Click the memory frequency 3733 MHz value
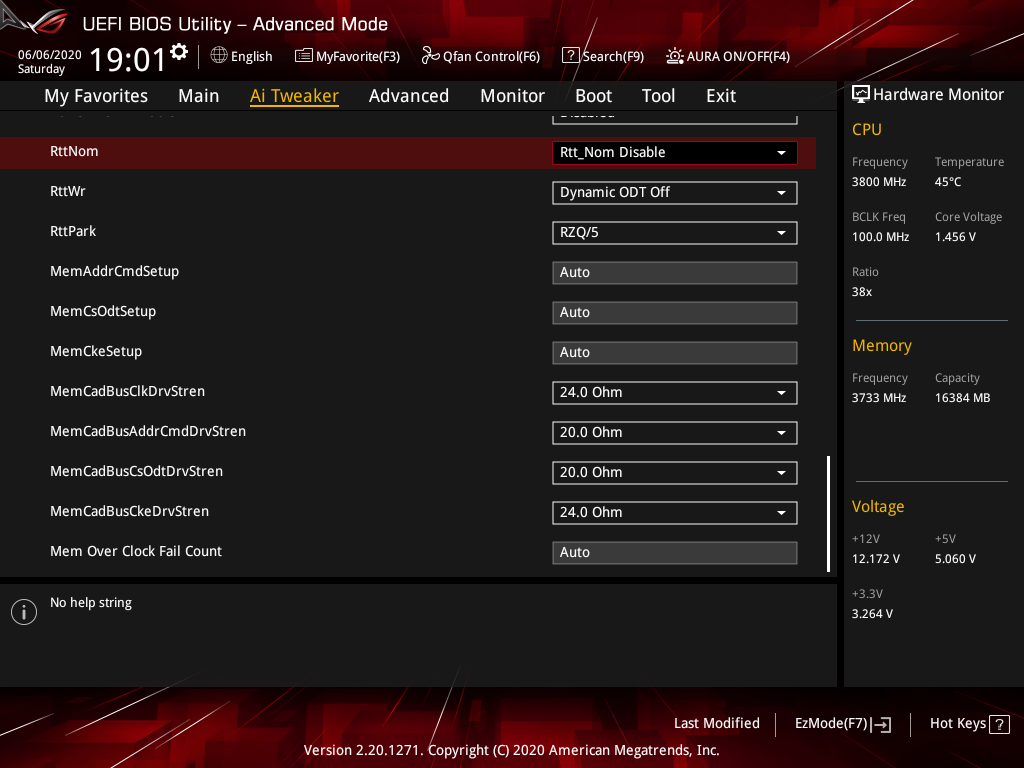 (879, 398)
